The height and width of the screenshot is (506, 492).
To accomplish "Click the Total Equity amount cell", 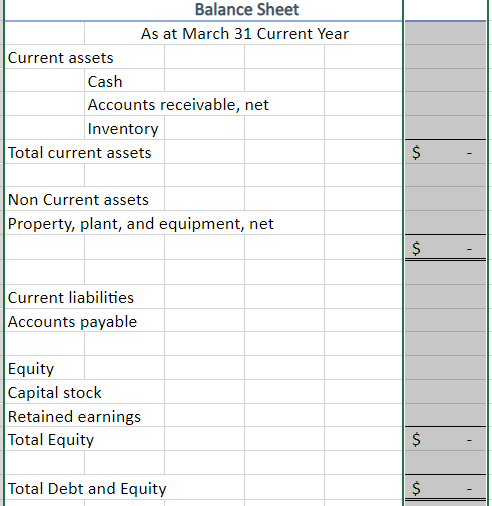I will click(445, 439).
